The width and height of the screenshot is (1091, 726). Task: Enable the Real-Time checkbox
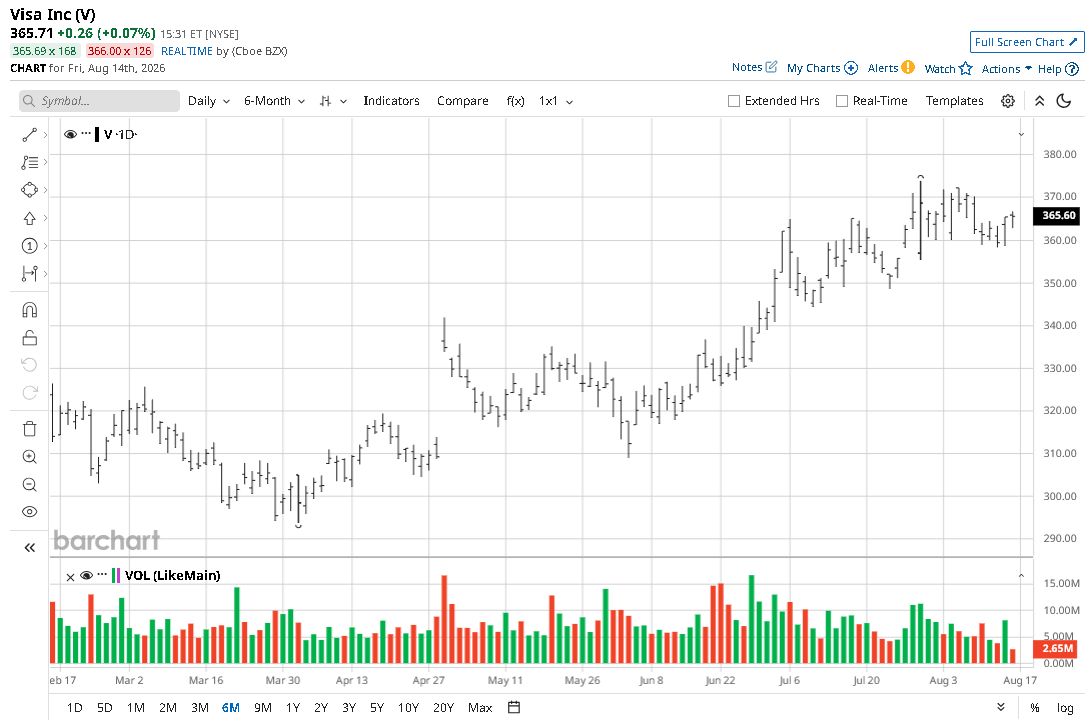coord(841,101)
